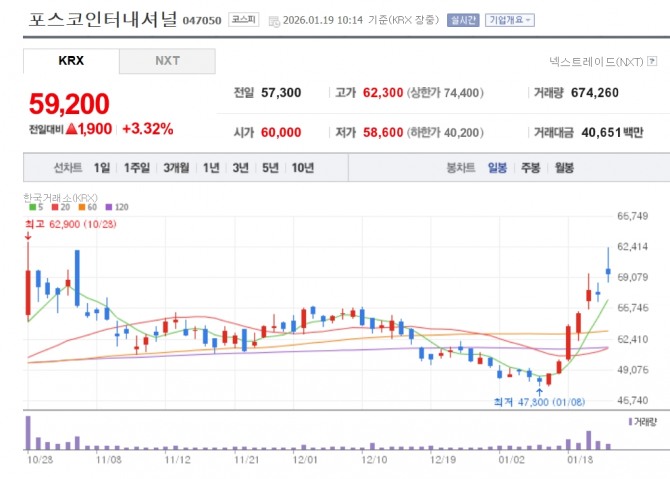This screenshot has height=479, width=670.
Task: Click the tallest volume bar at 10/28
Action: pyautogui.click(x=28, y=432)
